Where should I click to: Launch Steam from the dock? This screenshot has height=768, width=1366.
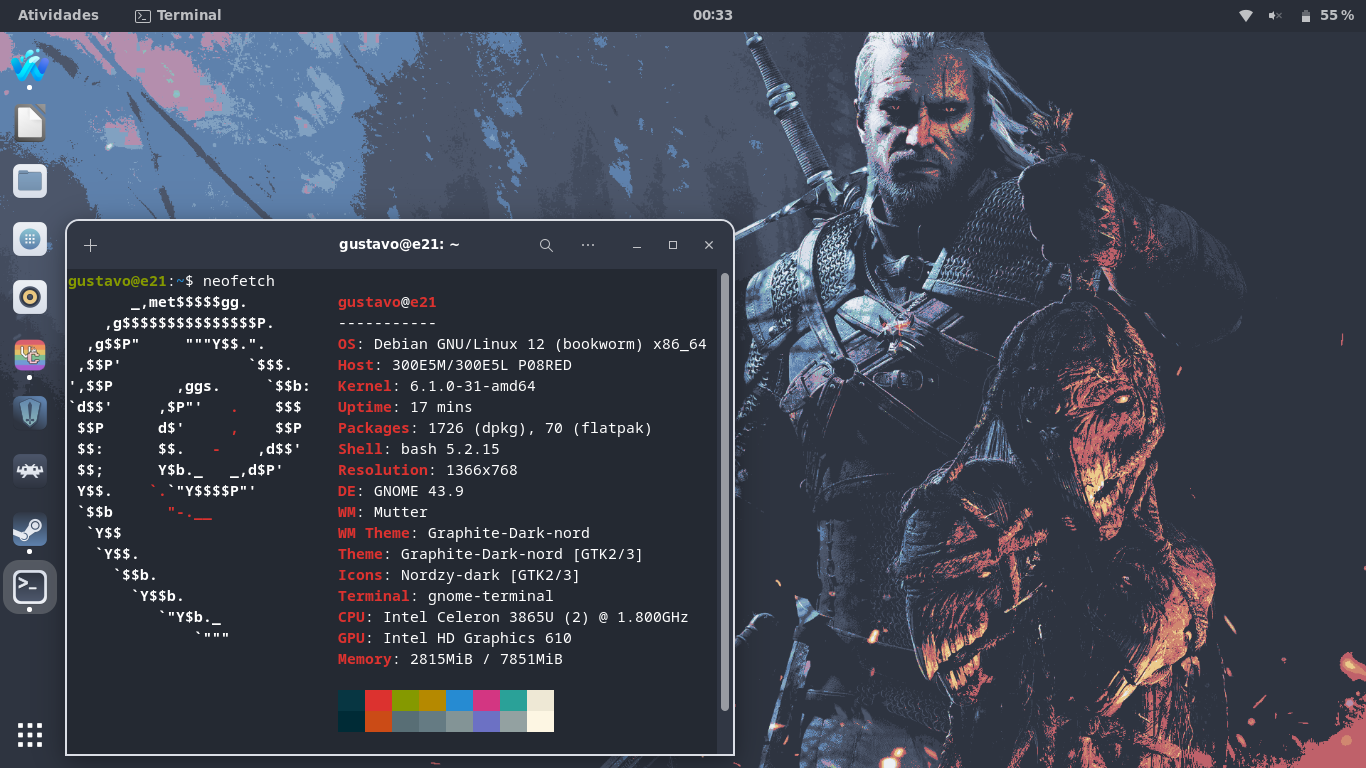click(x=30, y=529)
